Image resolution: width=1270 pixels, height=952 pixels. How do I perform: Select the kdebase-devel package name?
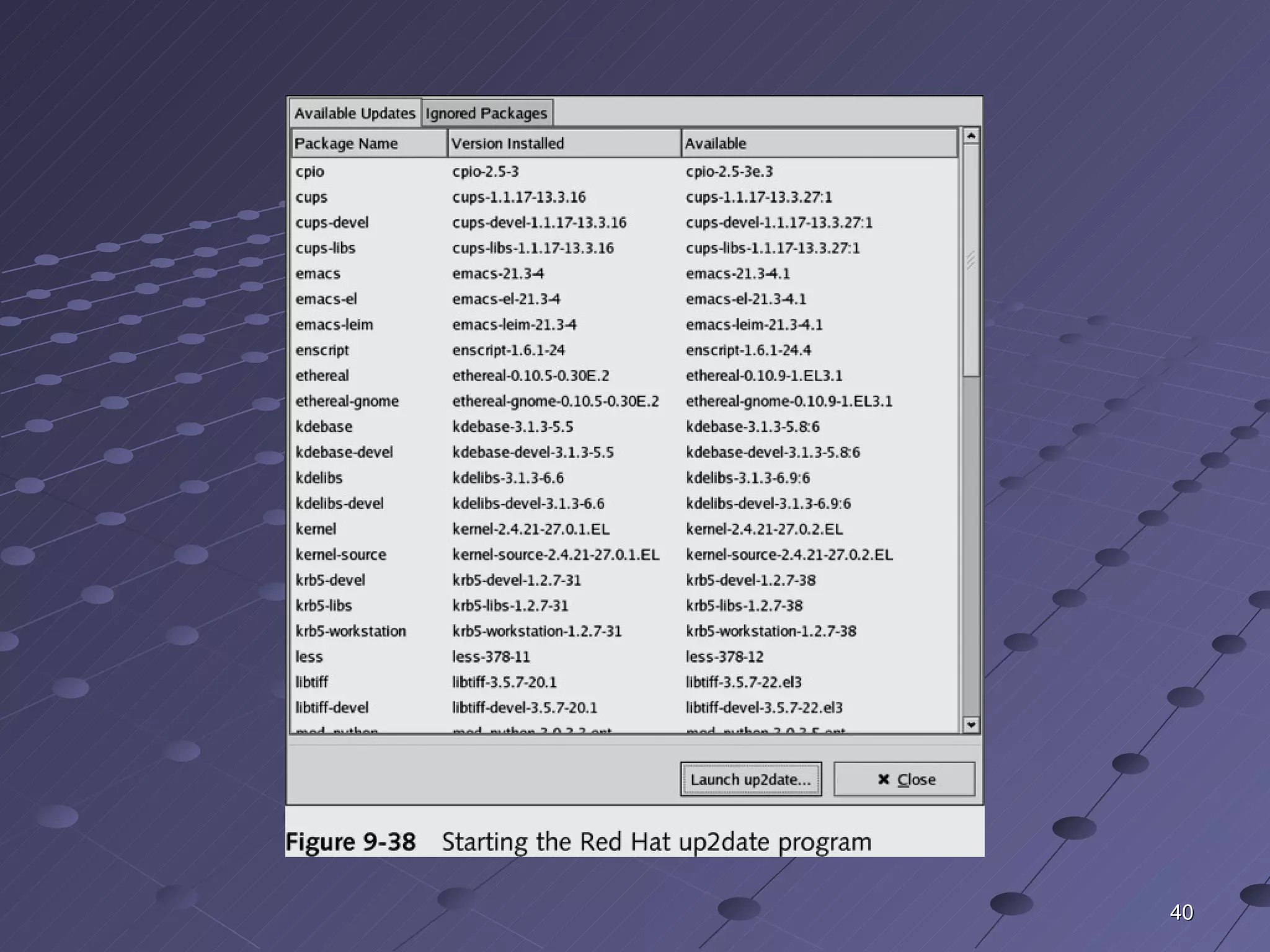(x=344, y=452)
